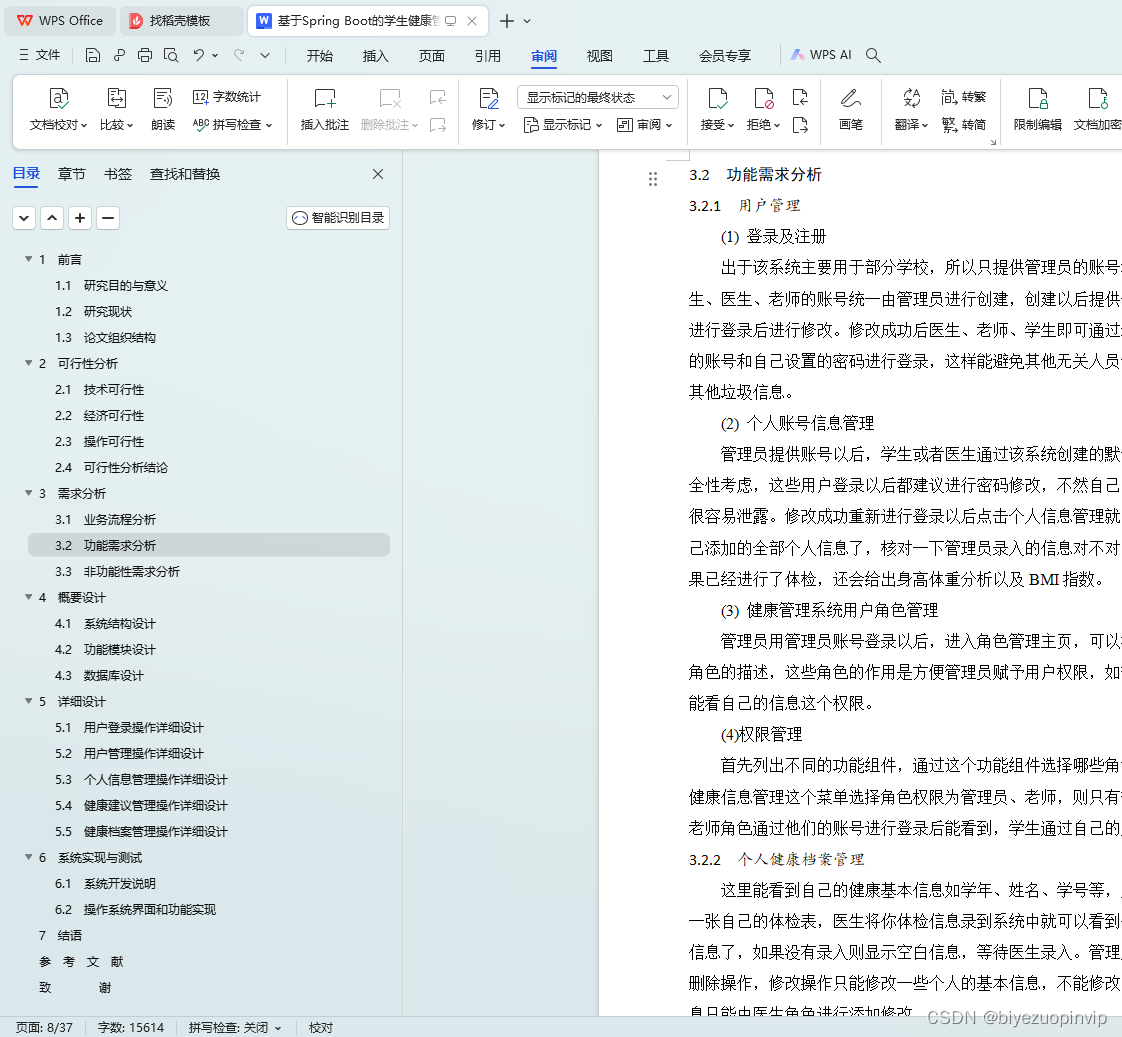1122x1037 pixels.
Task: Click the 文档加密 encrypt document icon
Action: tap(1098, 98)
